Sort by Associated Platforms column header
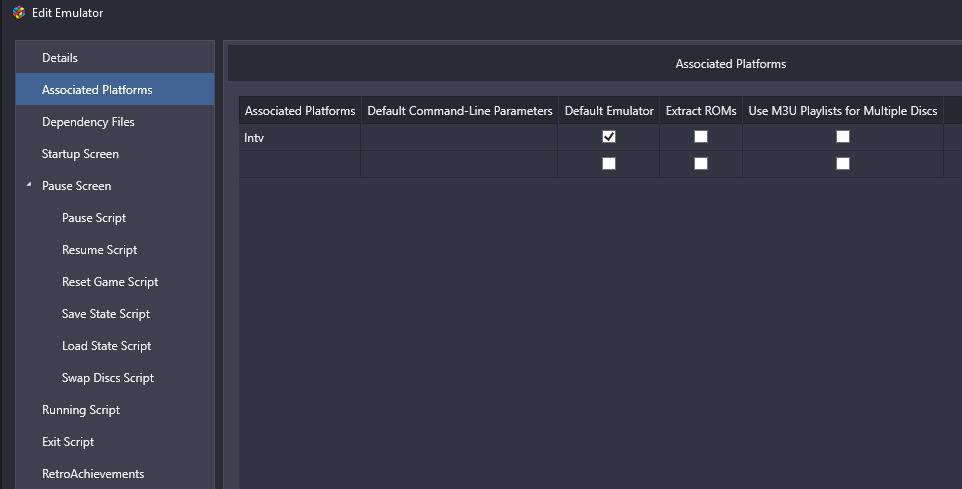Screen dimensions: 962x489 (300, 110)
